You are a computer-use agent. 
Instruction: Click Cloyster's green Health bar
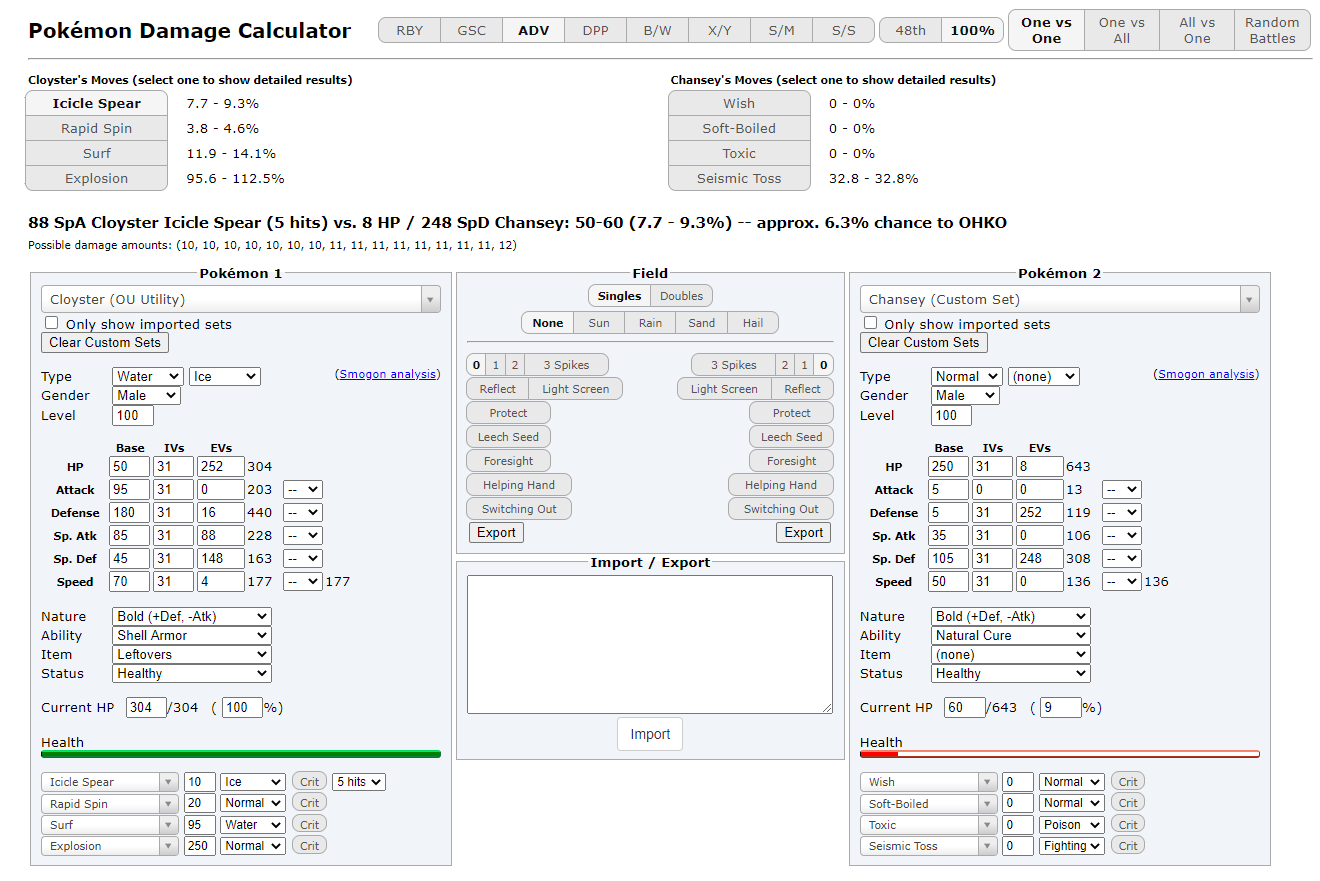[x=241, y=754]
